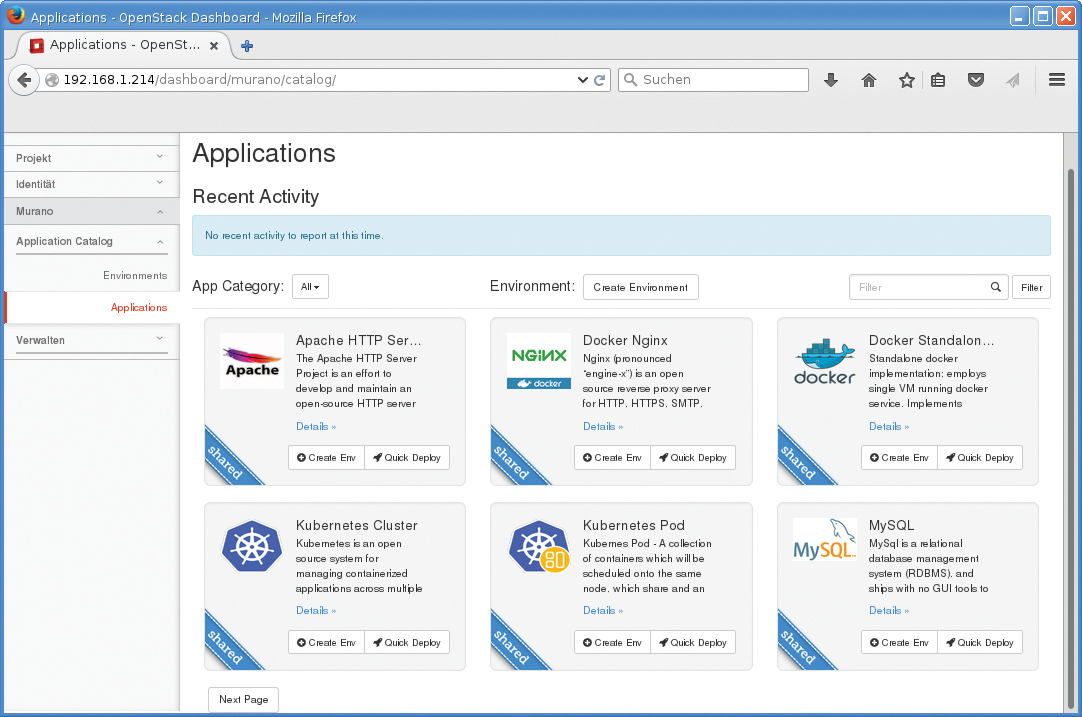Click the Kubernetes Cluster wheel icon
Viewport: 1082px width, 717px height.
click(251, 547)
